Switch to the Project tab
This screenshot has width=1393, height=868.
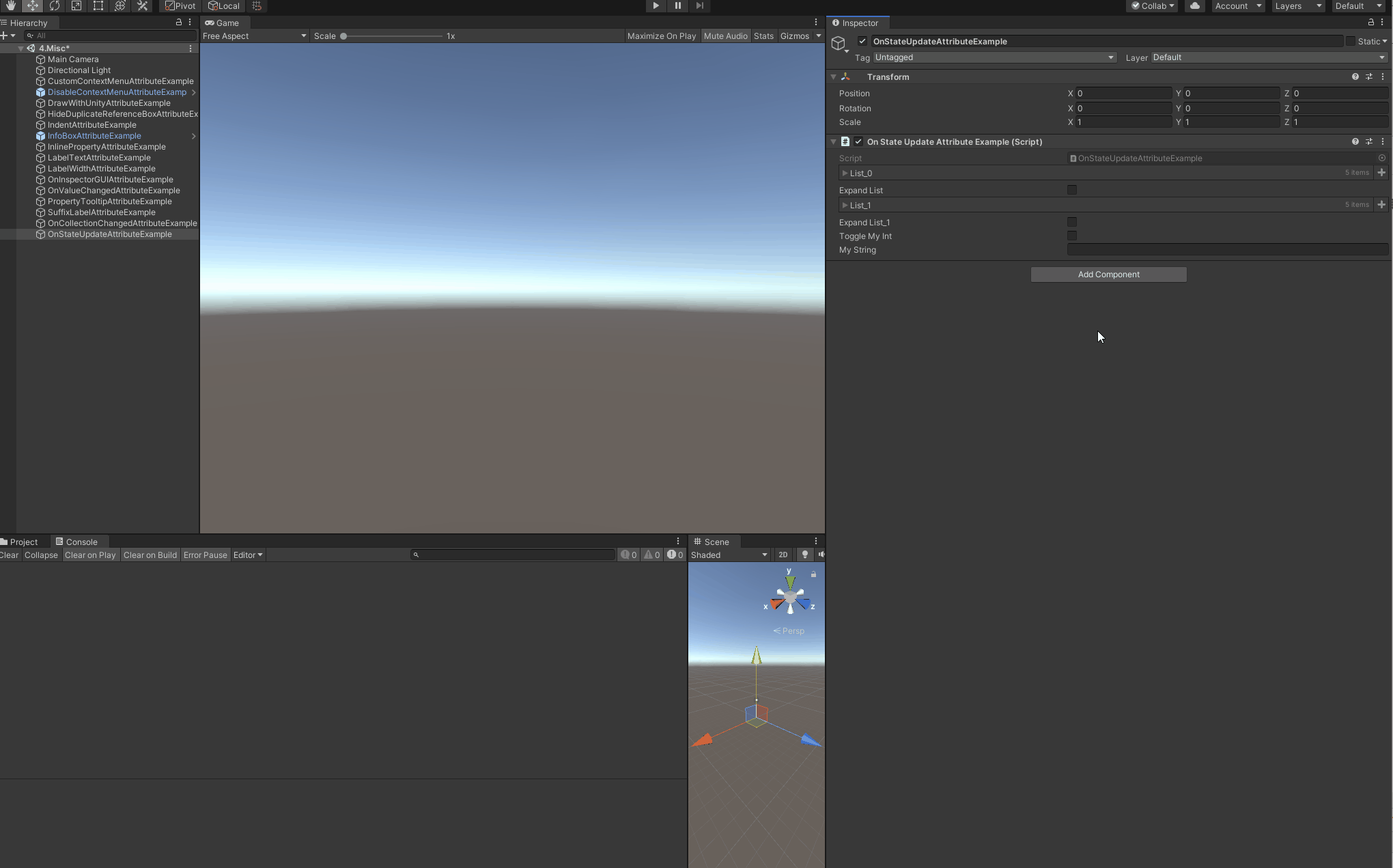pyautogui.click(x=22, y=541)
